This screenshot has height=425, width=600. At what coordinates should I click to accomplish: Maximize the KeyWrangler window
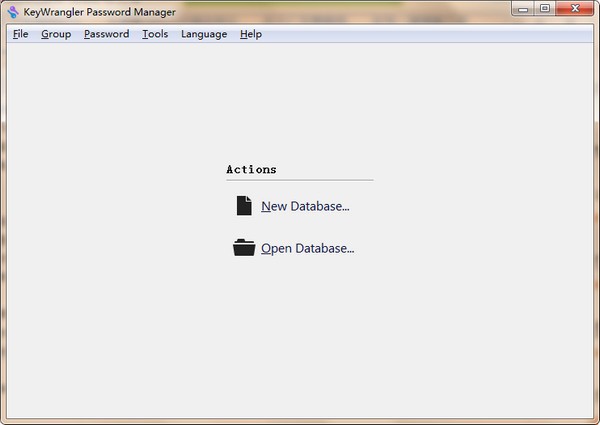[545, 8]
